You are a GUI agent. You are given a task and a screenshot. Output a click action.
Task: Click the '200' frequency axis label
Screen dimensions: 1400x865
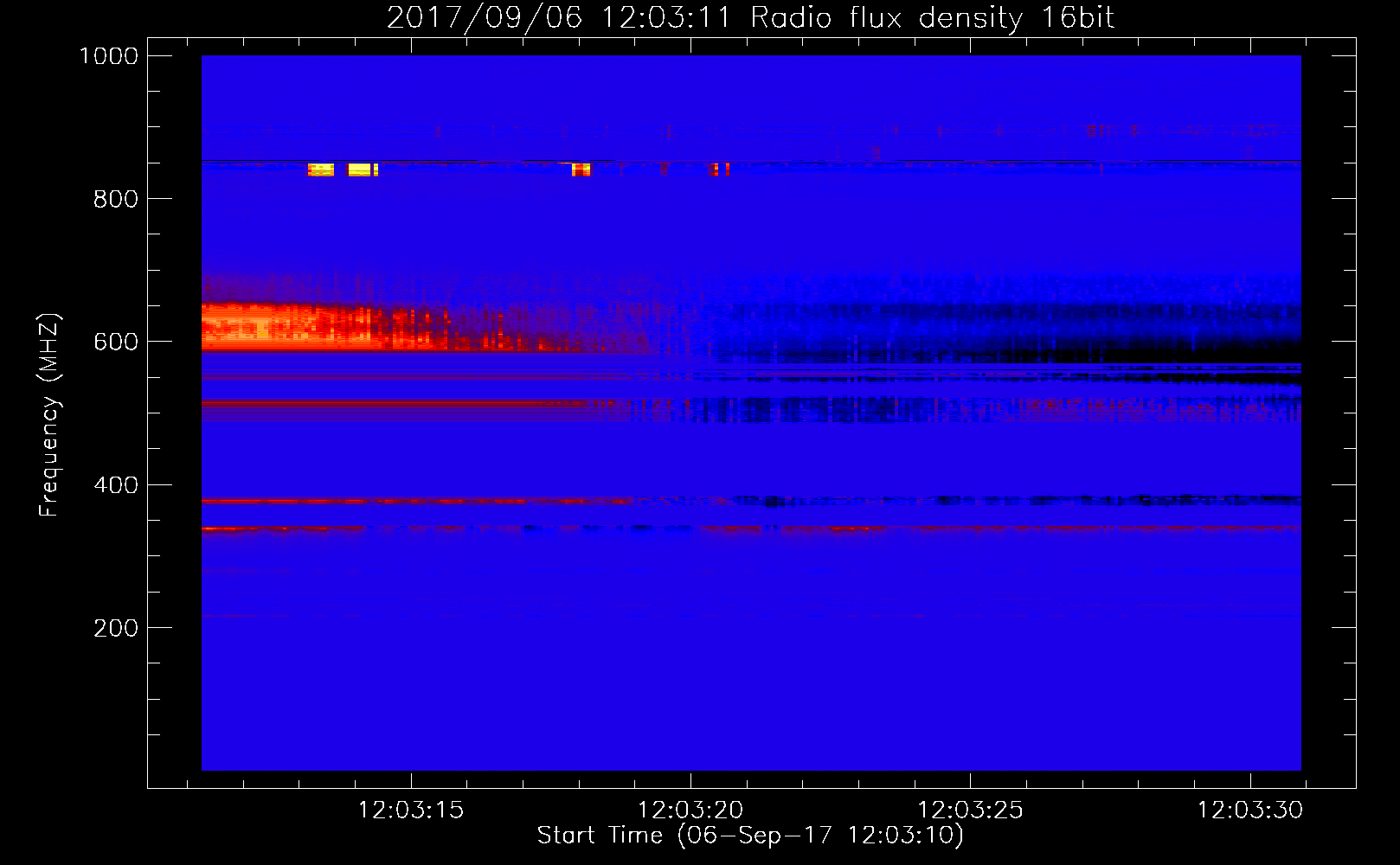click(116, 628)
